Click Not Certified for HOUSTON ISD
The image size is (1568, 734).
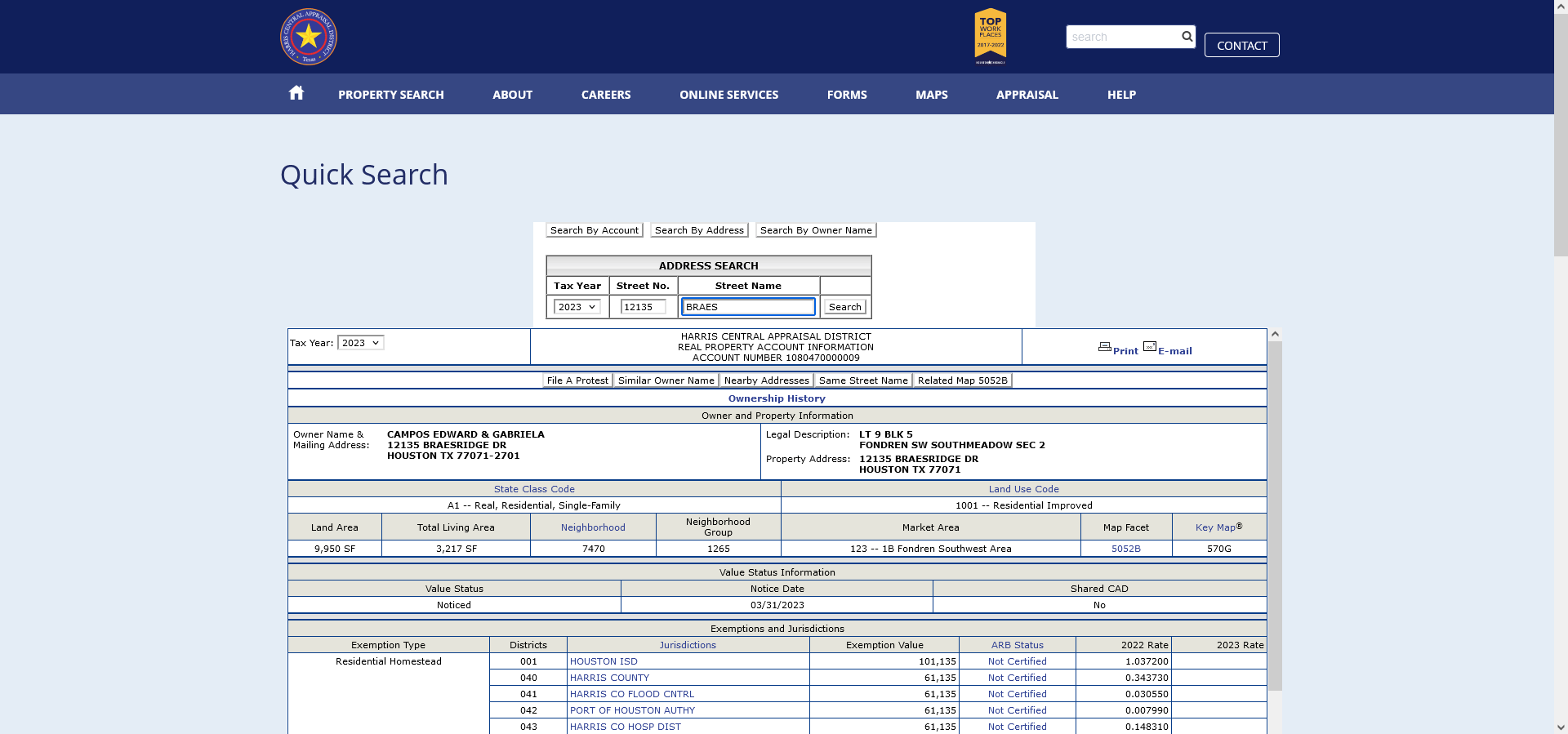(x=1018, y=661)
